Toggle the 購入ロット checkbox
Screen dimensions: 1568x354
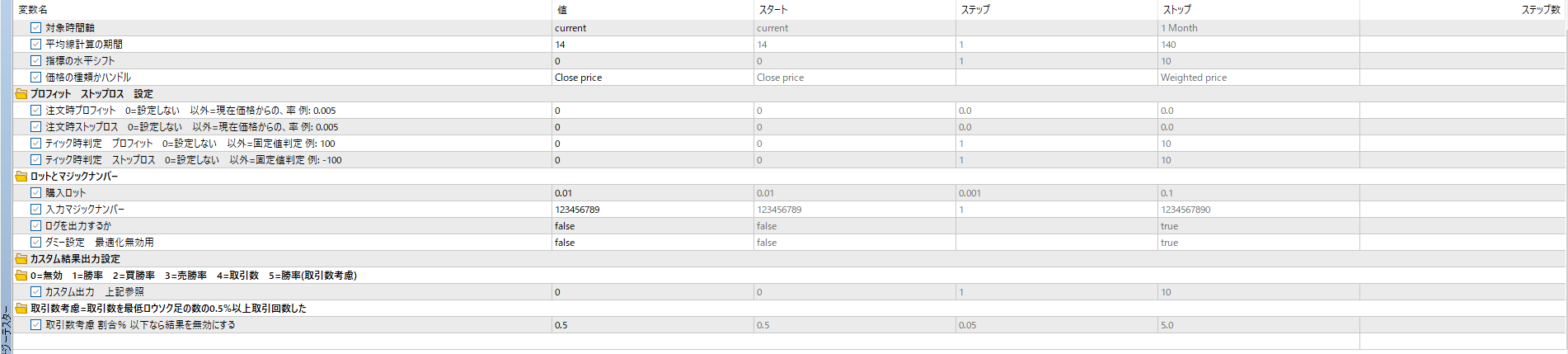point(35,193)
